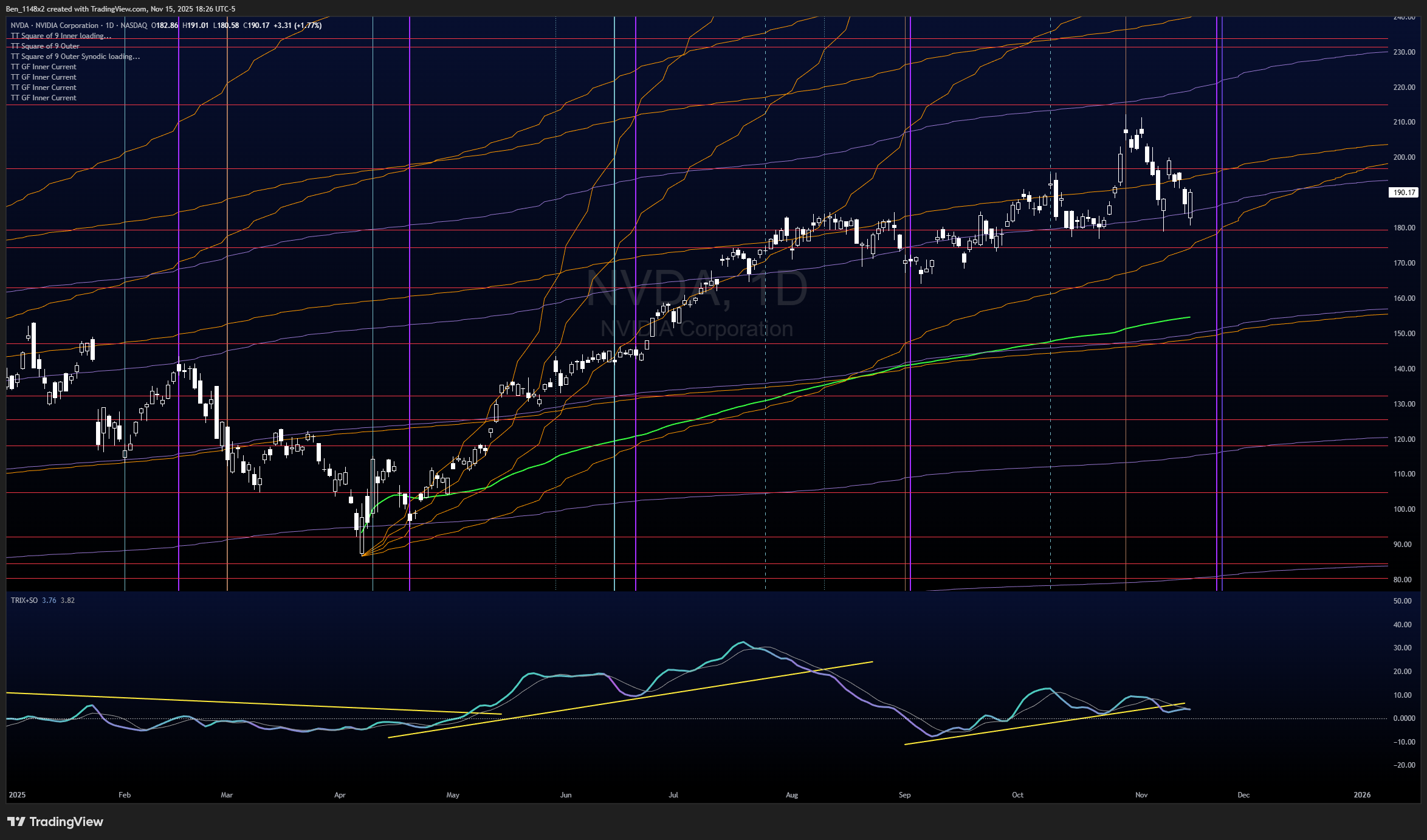Click the closing price value C190.17
The image size is (1427, 840).
tap(256, 26)
